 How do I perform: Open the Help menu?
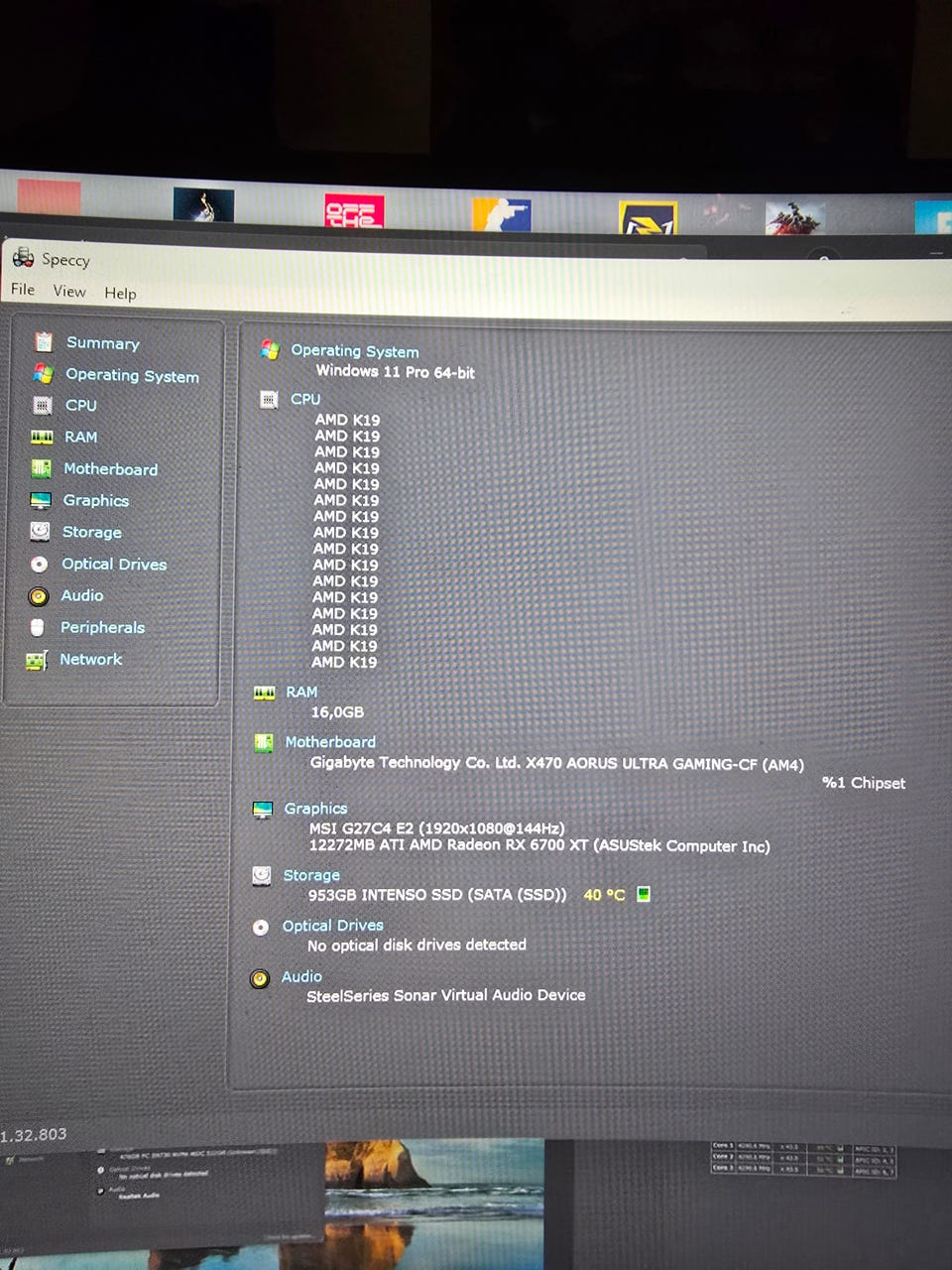(120, 293)
